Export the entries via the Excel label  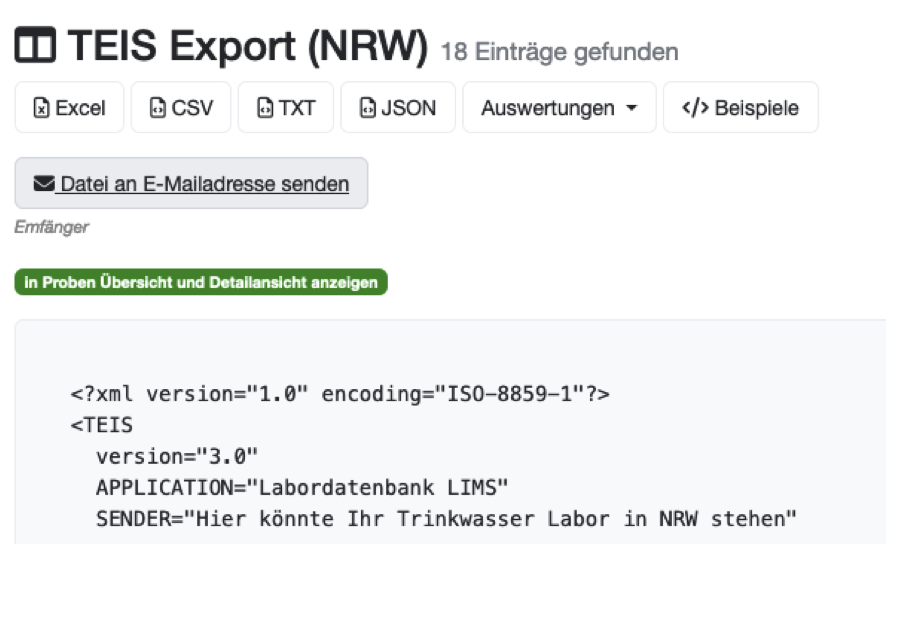click(x=80, y=108)
